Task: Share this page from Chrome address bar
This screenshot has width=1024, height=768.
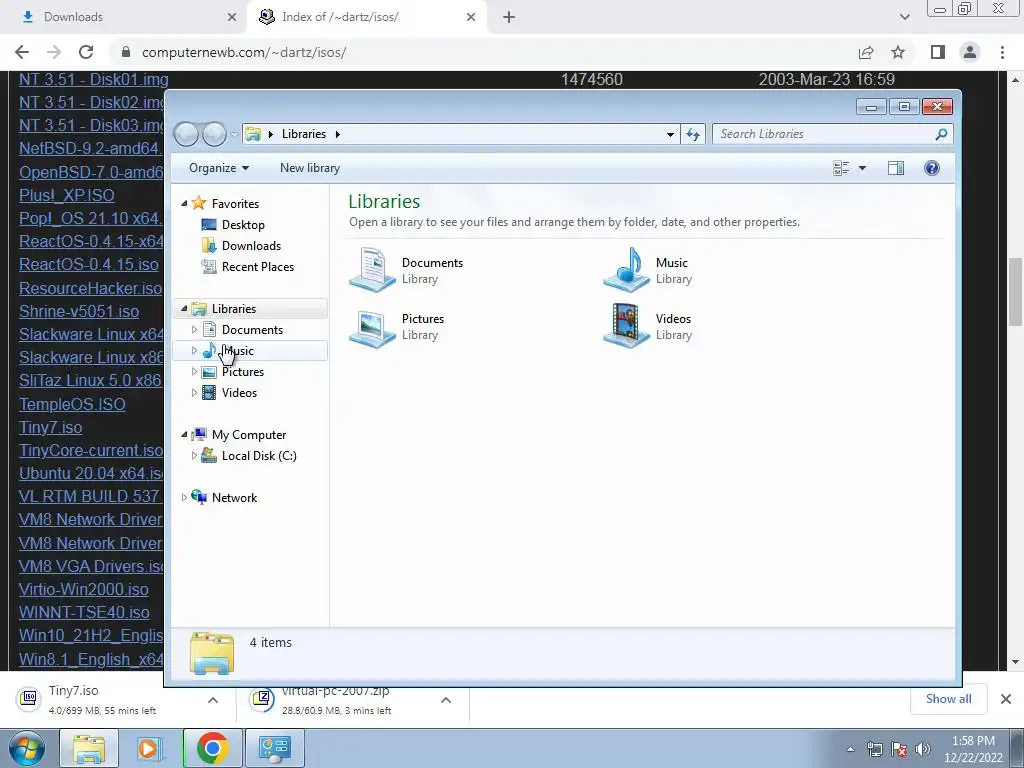Action: click(866, 52)
